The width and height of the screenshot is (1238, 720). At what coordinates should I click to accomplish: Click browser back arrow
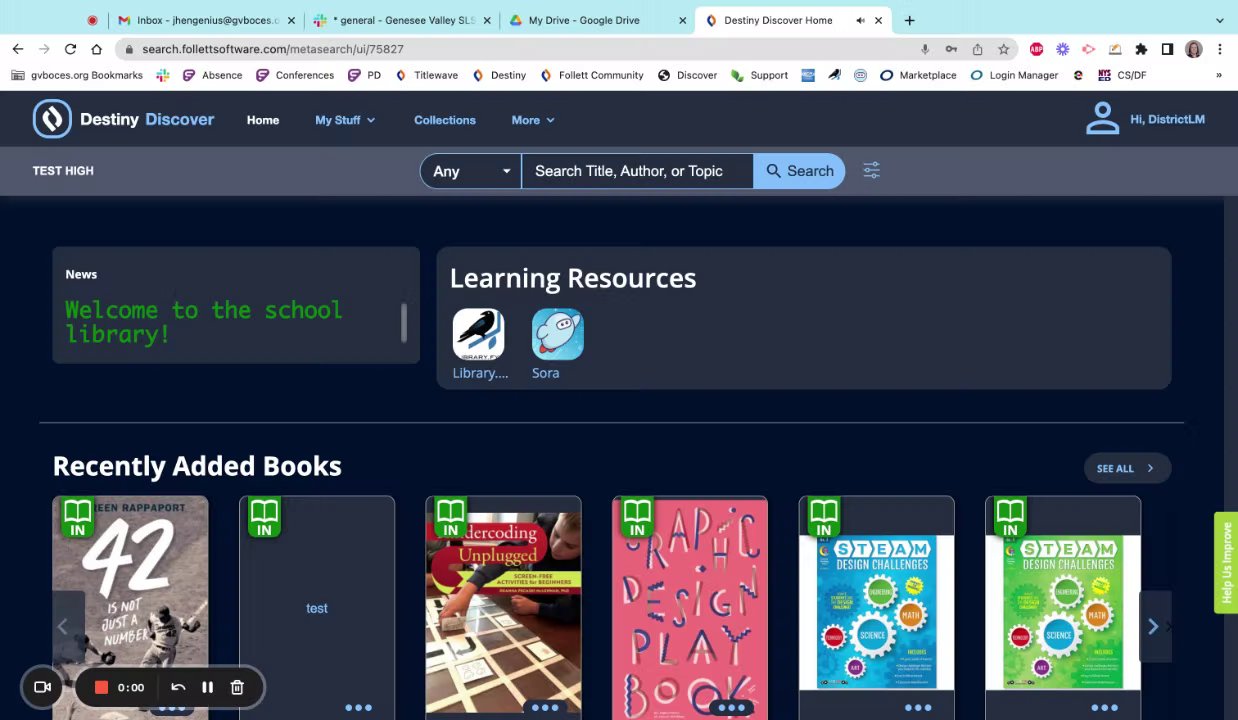point(18,49)
